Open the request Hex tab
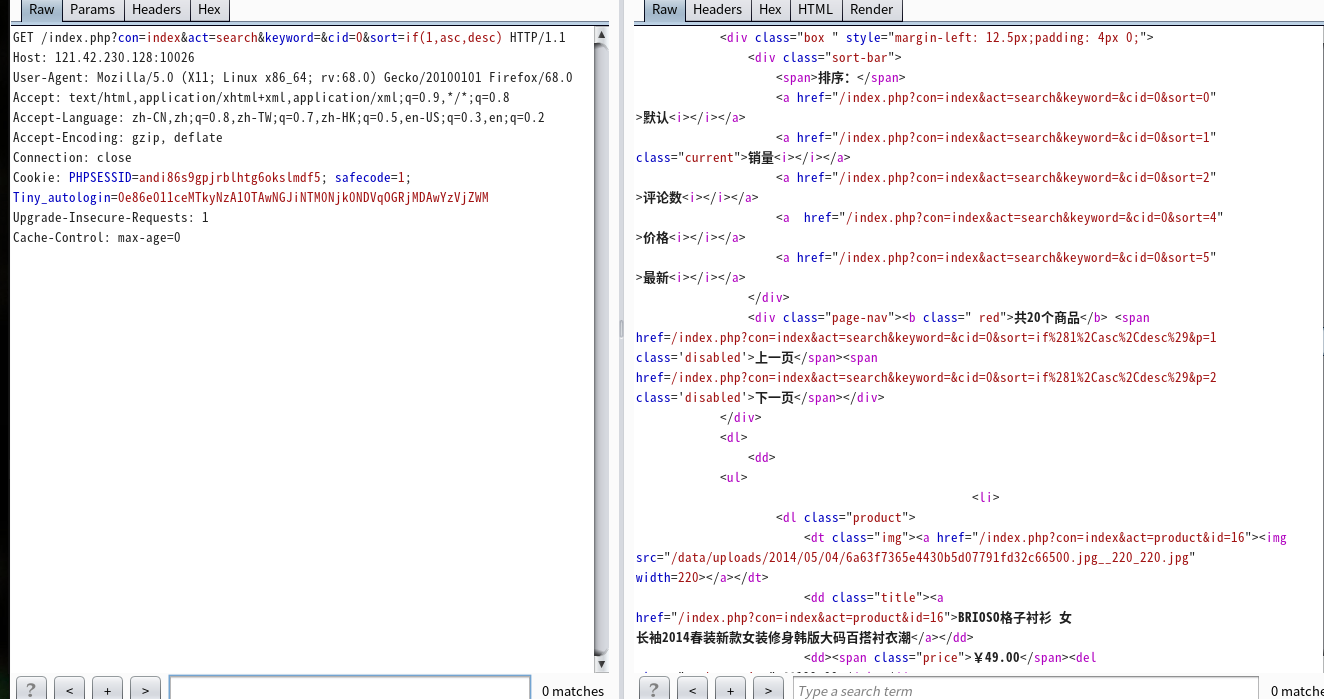 pos(209,10)
